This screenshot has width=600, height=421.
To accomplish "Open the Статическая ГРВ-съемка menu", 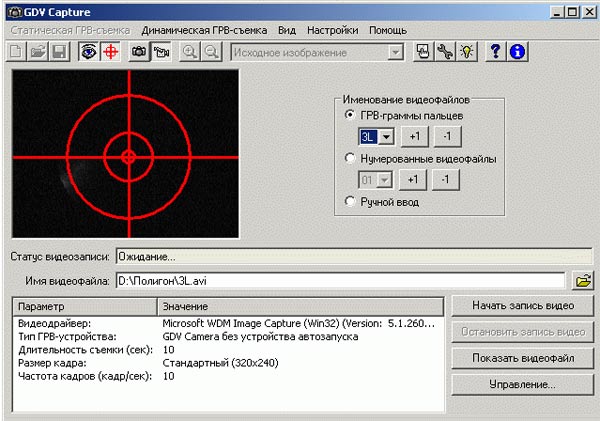I will tap(70, 30).
